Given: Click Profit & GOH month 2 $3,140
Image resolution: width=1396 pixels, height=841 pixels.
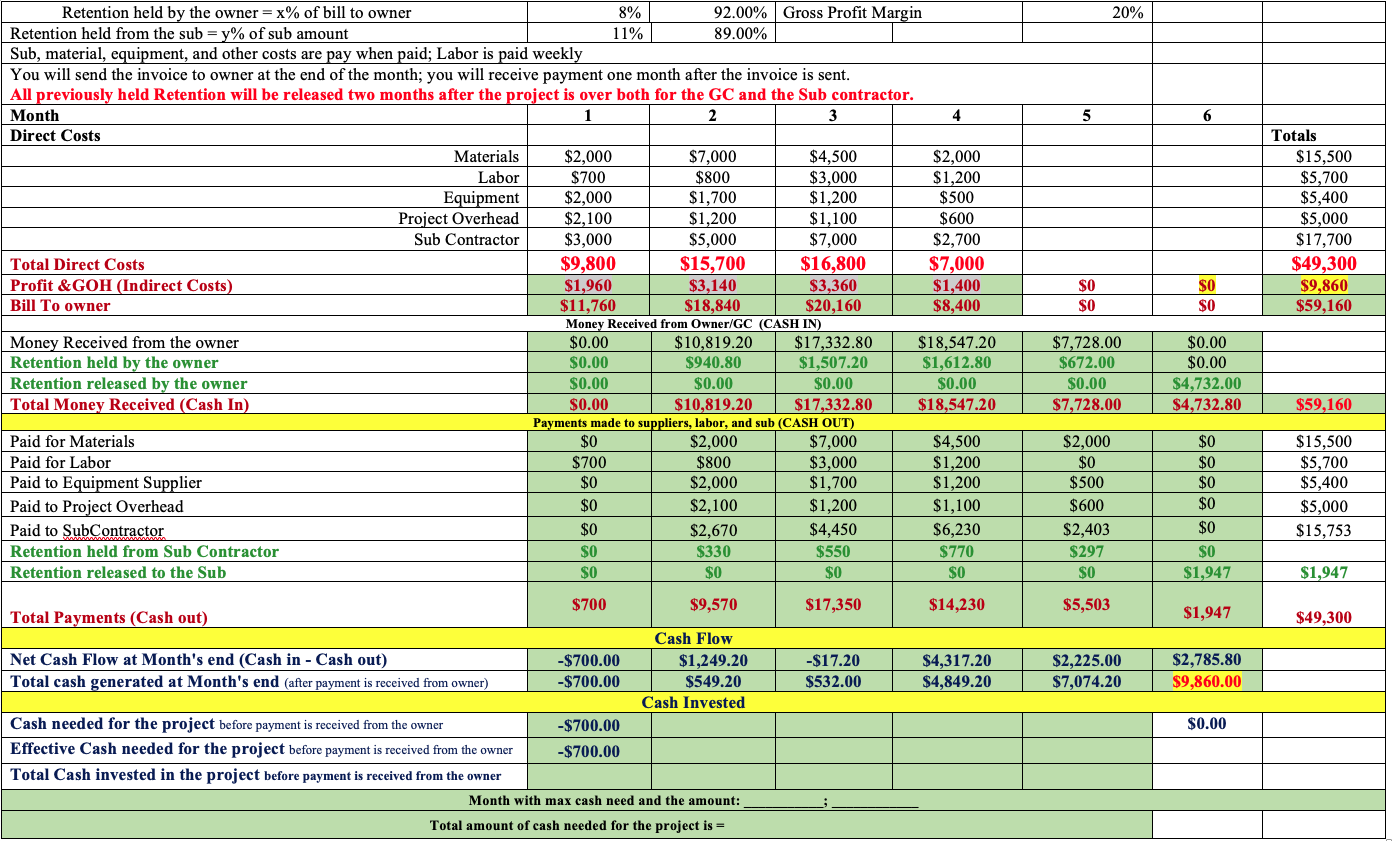Looking at the screenshot, I should pyautogui.click(x=712, y=285).
